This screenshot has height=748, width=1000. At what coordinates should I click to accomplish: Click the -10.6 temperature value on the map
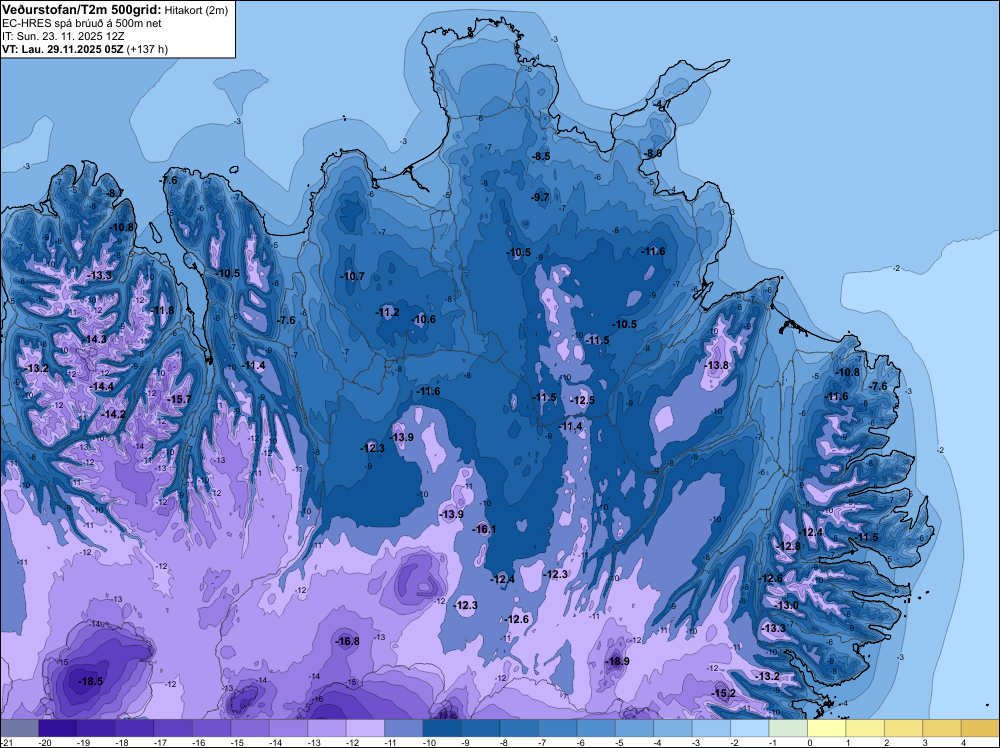[x=423, y=319]
